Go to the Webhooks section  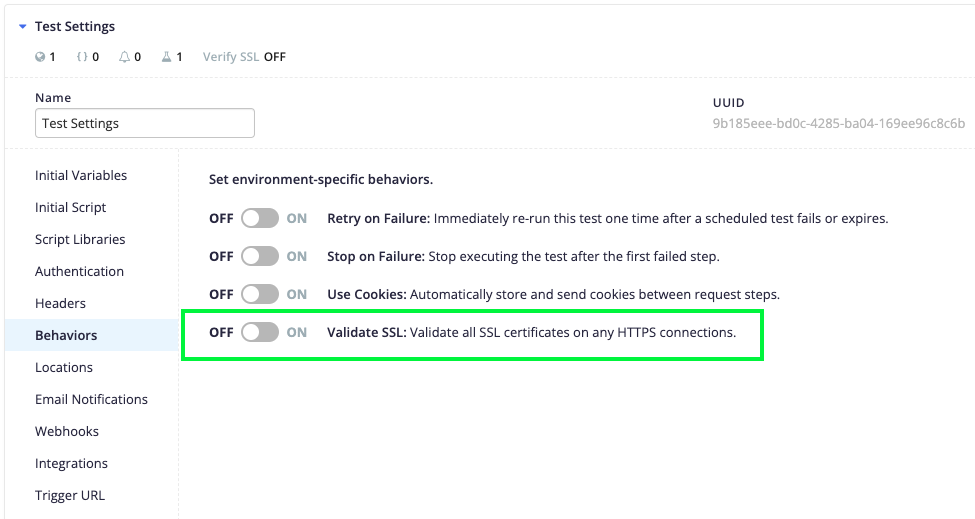[67, 431]
